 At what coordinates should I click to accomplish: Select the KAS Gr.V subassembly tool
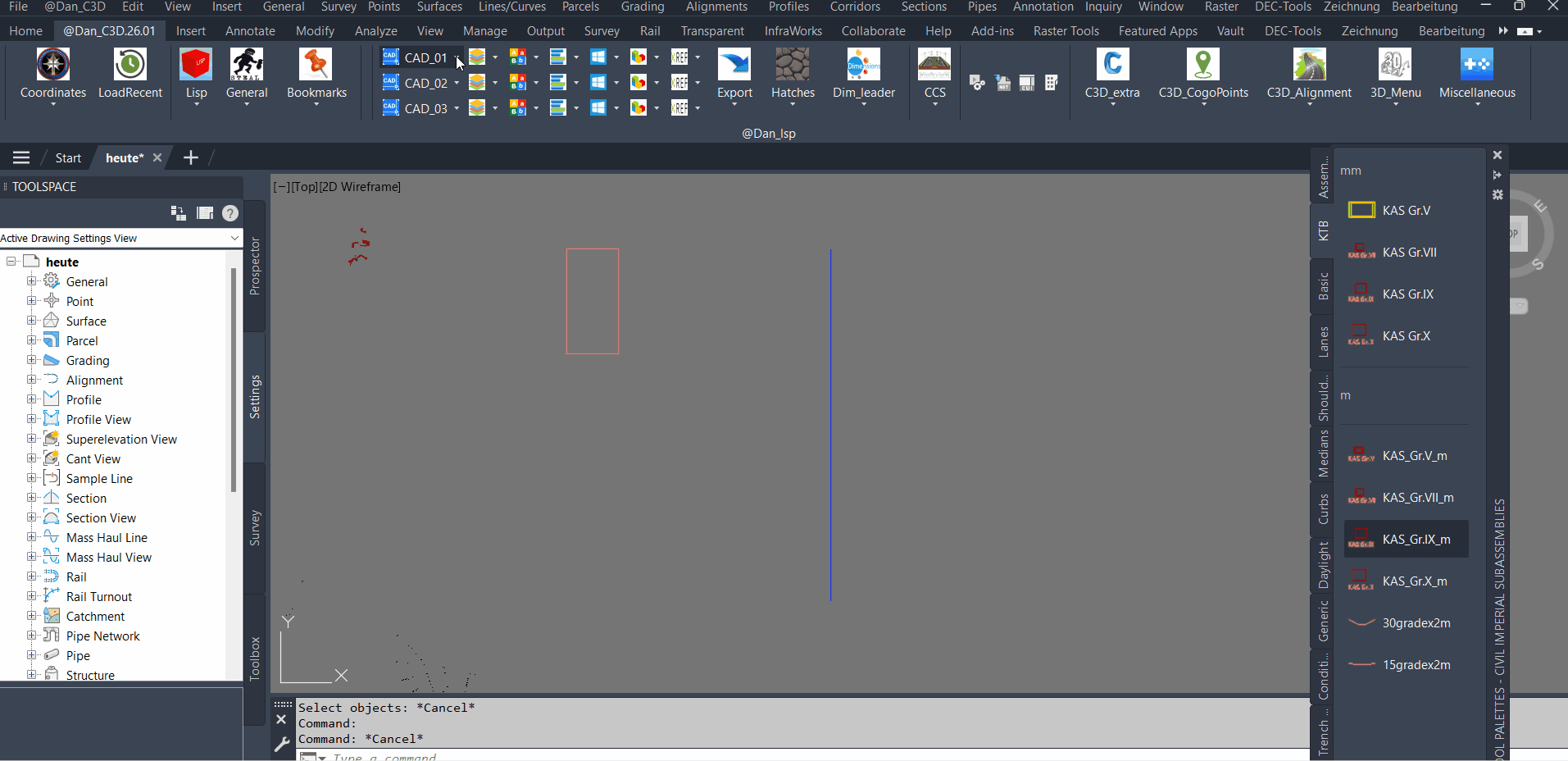pos(1407,211)
